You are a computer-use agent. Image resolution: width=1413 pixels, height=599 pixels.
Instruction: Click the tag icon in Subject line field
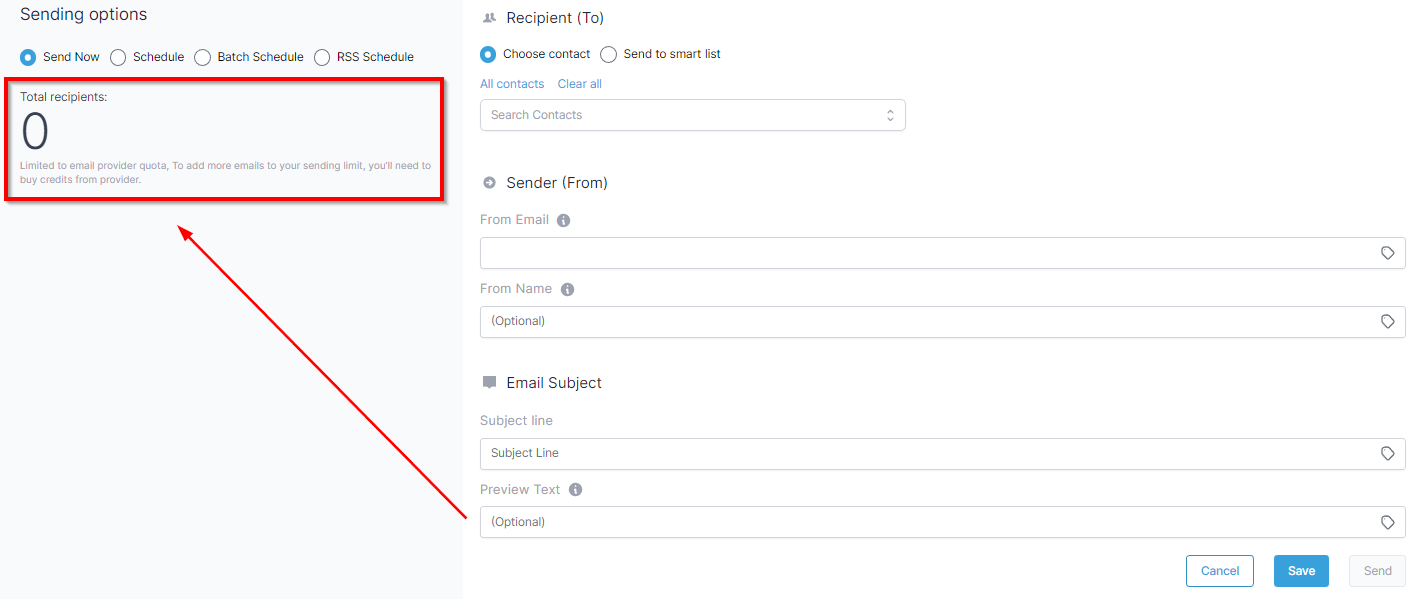(x=1387, y=453)
